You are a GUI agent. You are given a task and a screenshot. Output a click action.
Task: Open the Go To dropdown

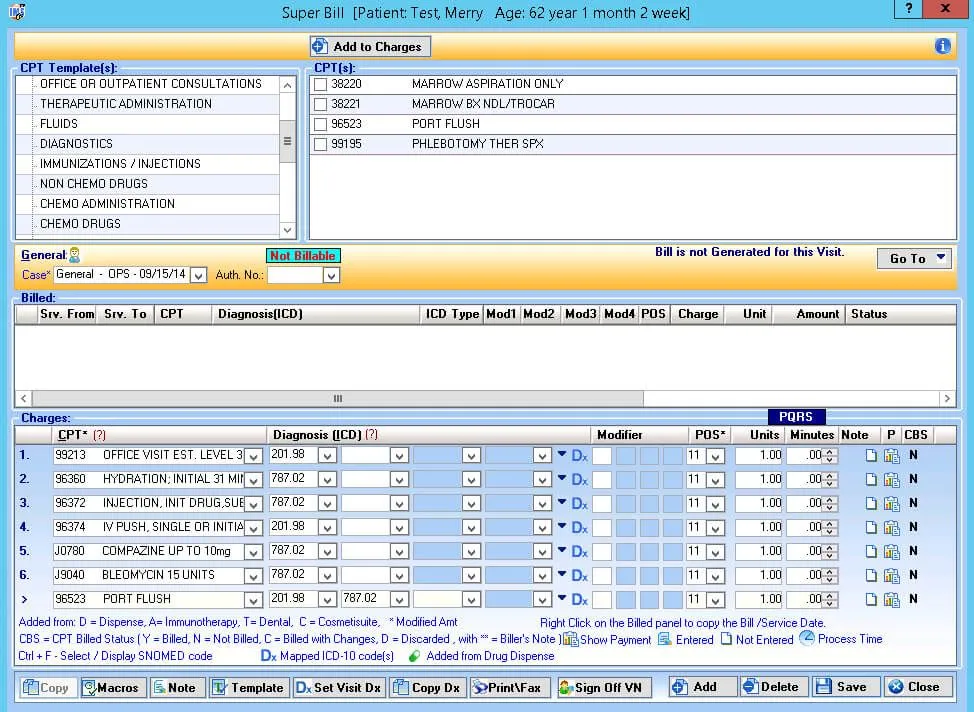(914, 258)
